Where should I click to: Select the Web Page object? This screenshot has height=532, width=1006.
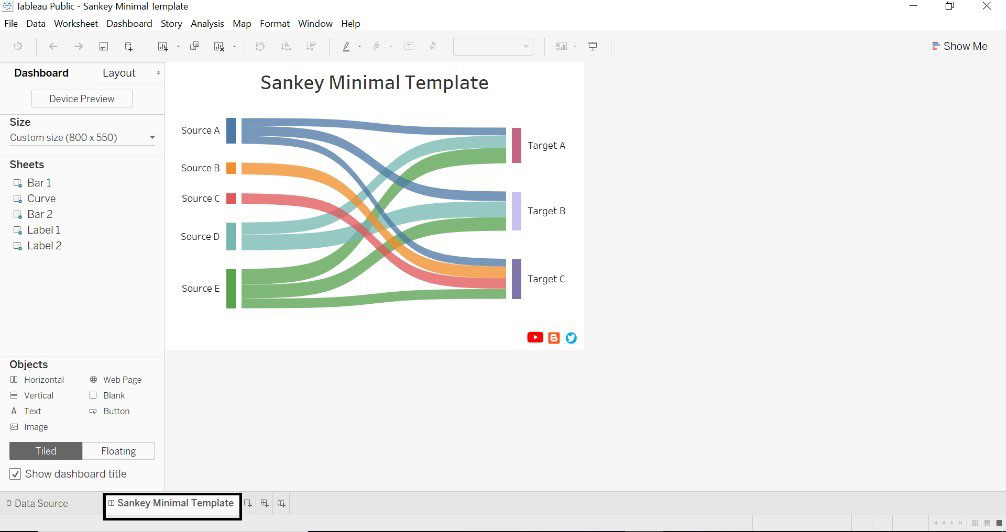[x=115, y=380]
